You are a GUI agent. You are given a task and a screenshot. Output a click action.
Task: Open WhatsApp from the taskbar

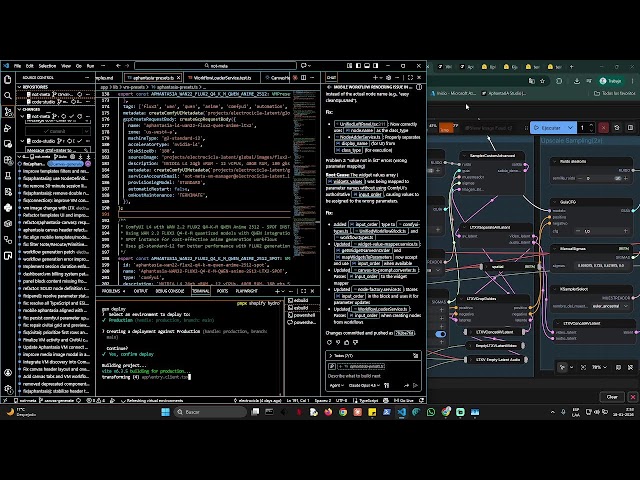click(x=431, y=412)
